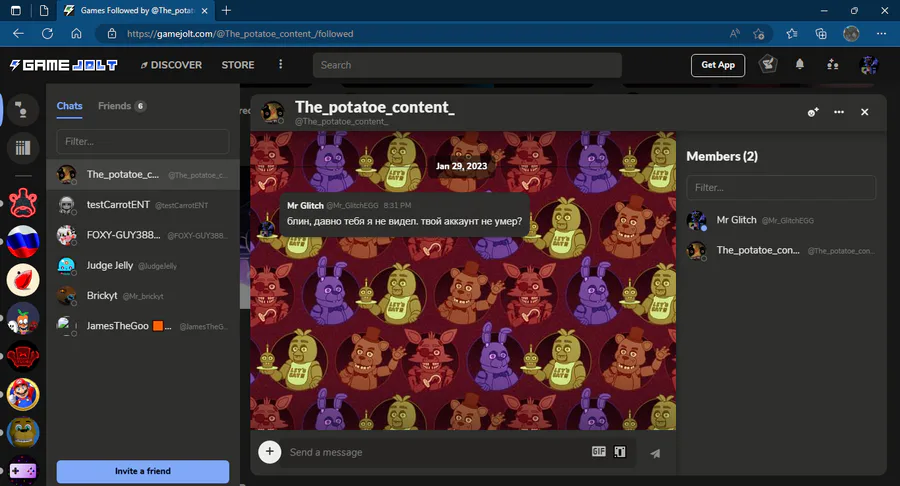Open chat with Brickyt
This screenshot has width=900, height=486.
[x=143, y=296]
